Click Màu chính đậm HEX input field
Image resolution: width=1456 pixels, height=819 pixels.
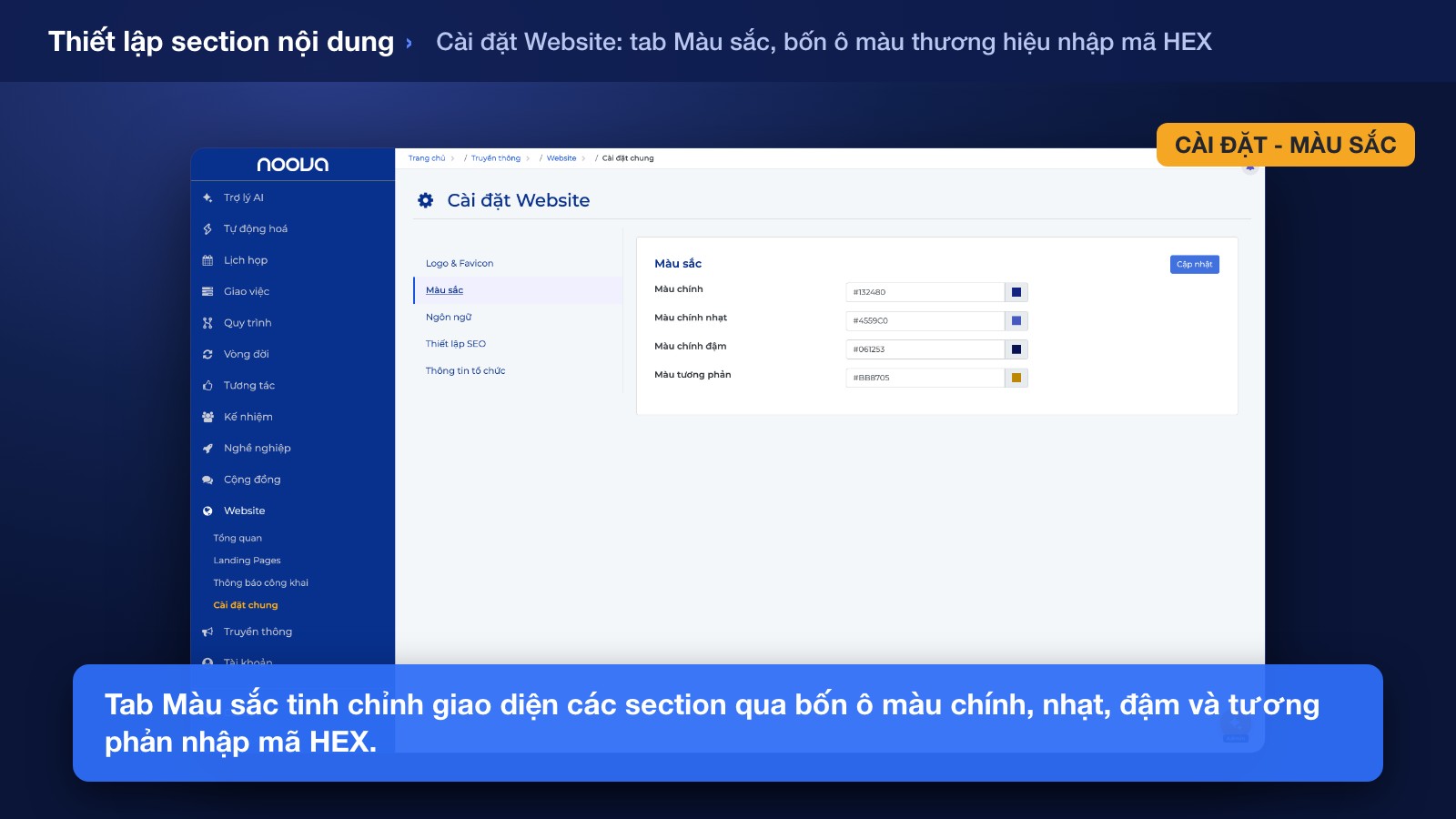point(925,349)
